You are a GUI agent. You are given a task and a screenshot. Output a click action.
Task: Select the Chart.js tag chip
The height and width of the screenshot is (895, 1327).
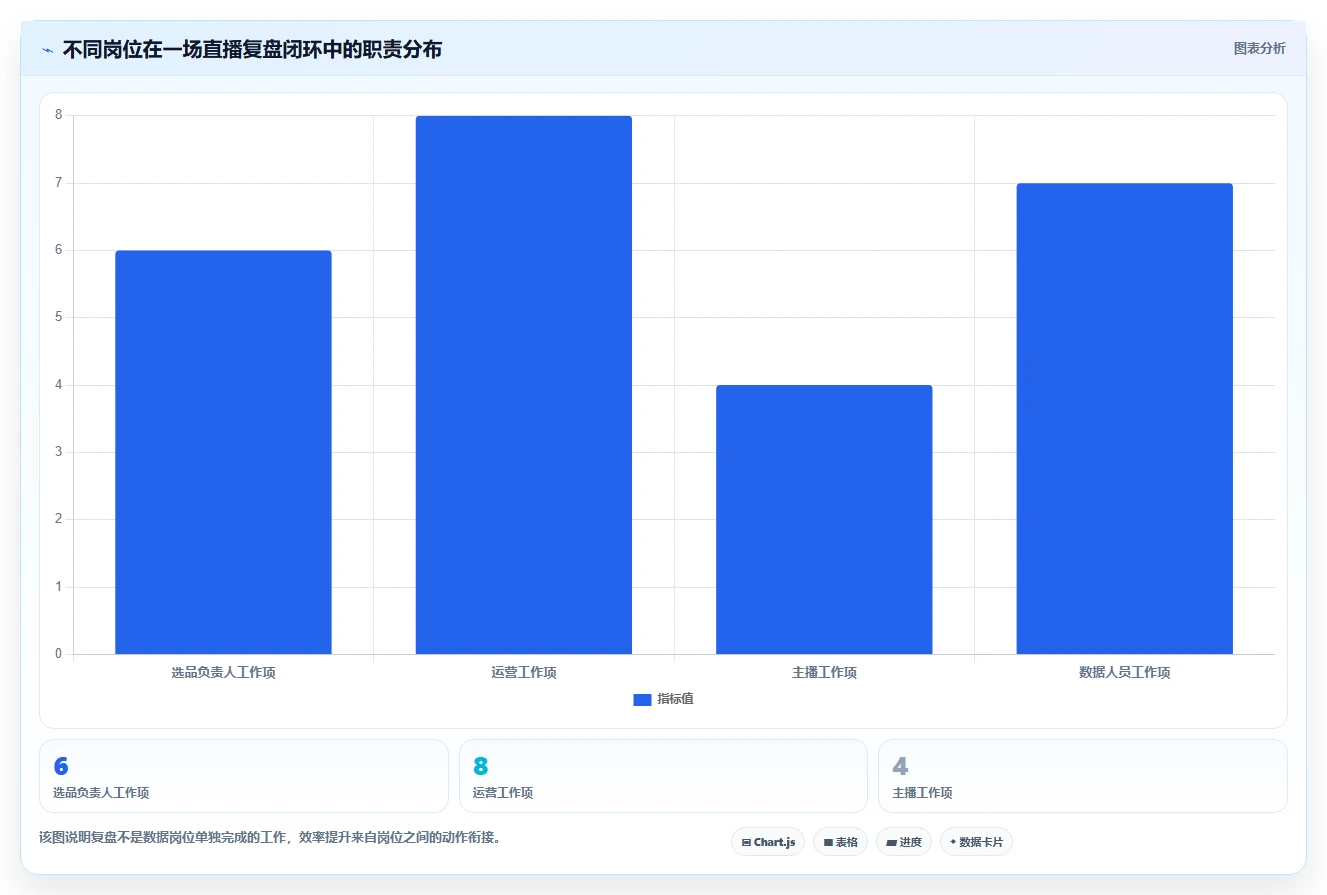768,842
